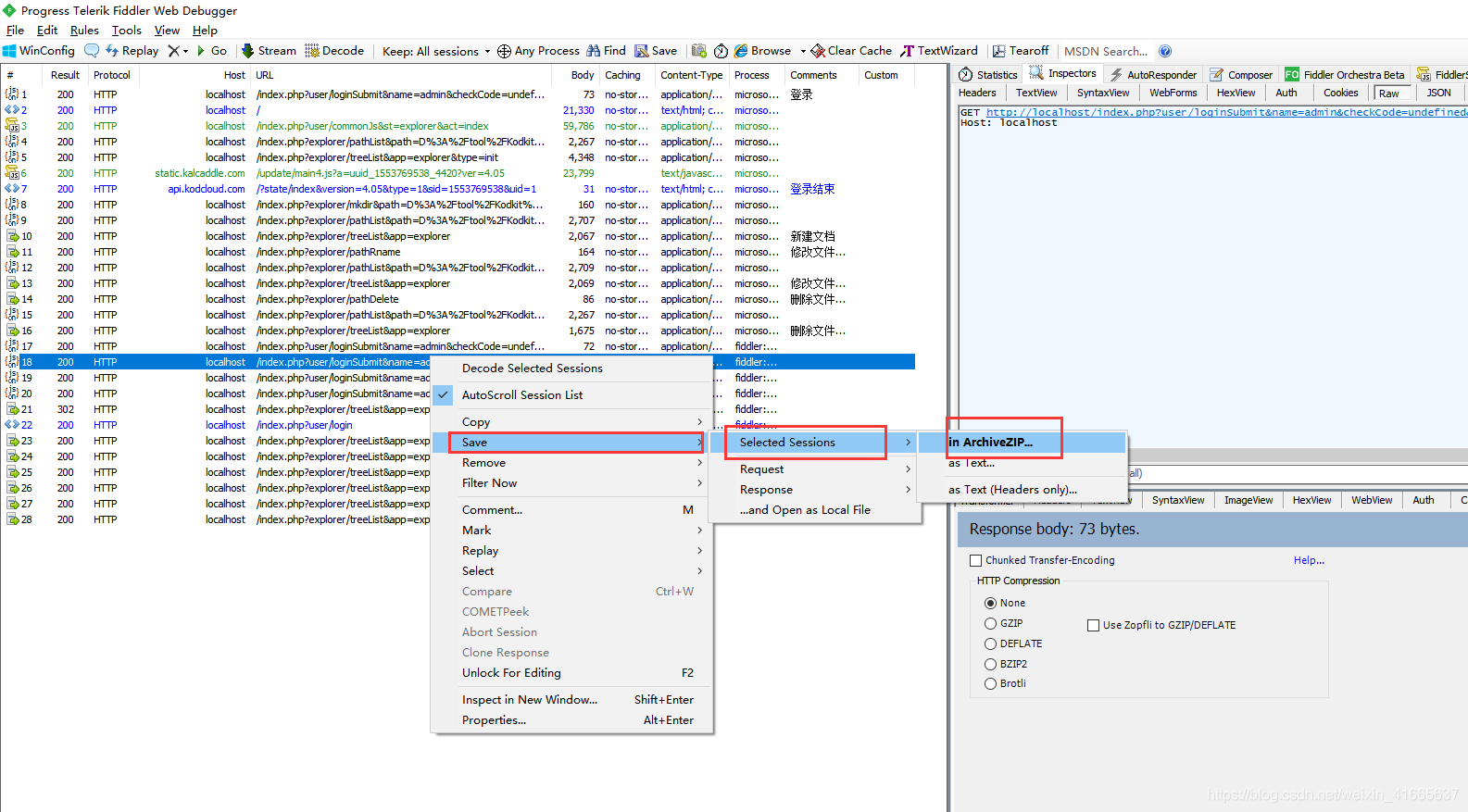Viewport: 1468px width, 812px height.
Task: Expand Mark submenu
Action: [x=572, y=530]
